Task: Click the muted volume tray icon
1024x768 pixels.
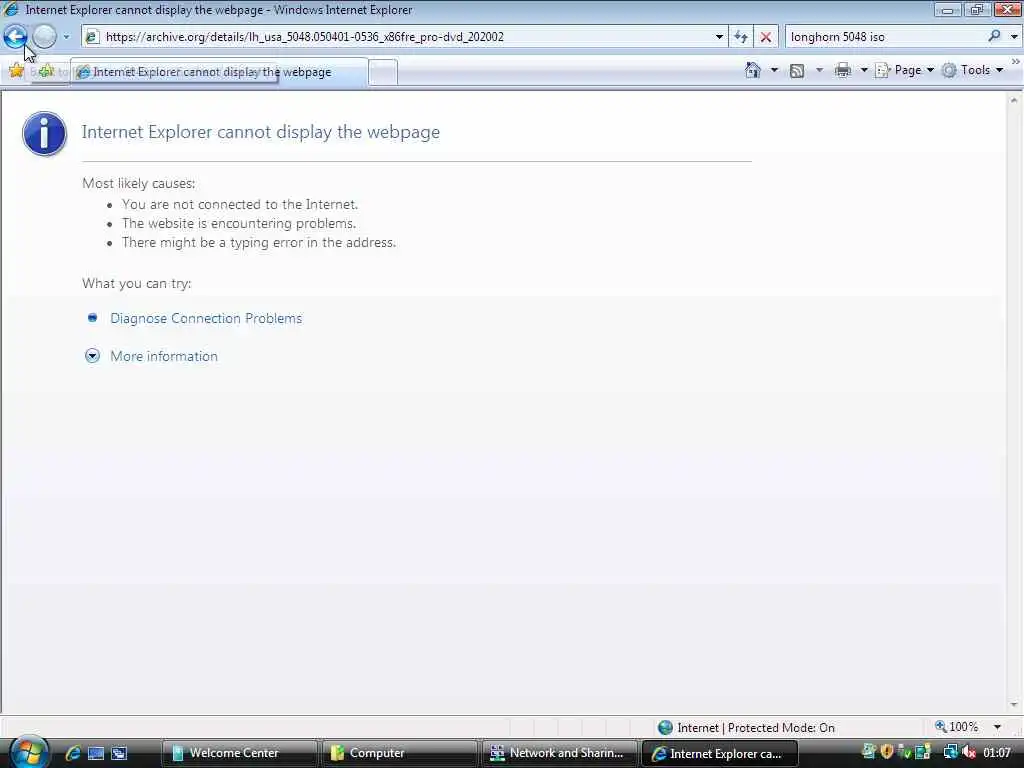Action: point(969,752)
